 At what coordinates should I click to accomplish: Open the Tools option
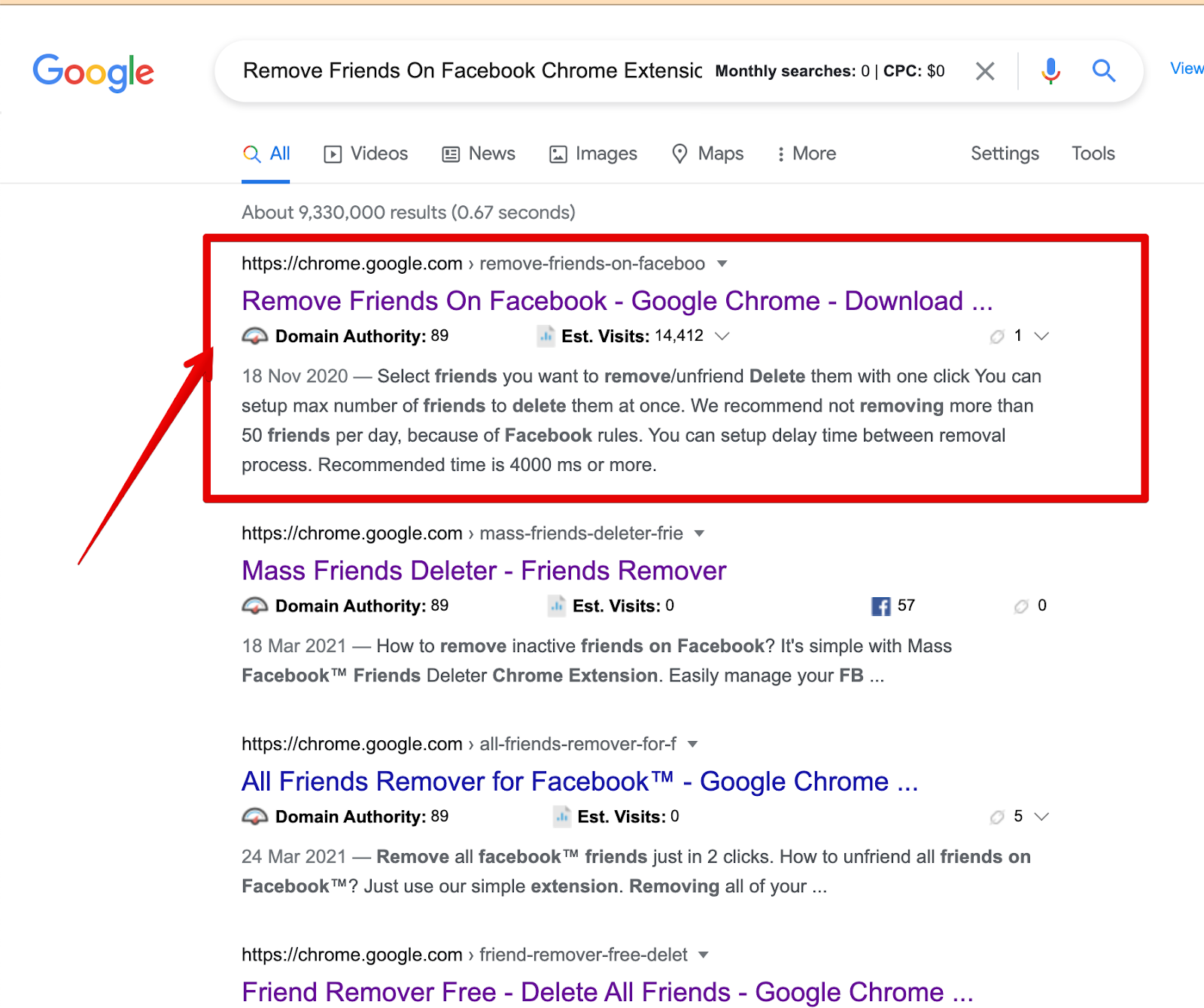tap(1093, 153)
